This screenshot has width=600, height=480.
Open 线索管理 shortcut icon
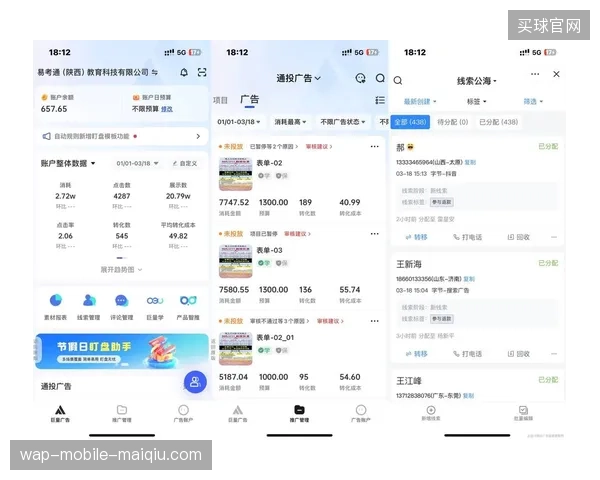pos(89,300)
